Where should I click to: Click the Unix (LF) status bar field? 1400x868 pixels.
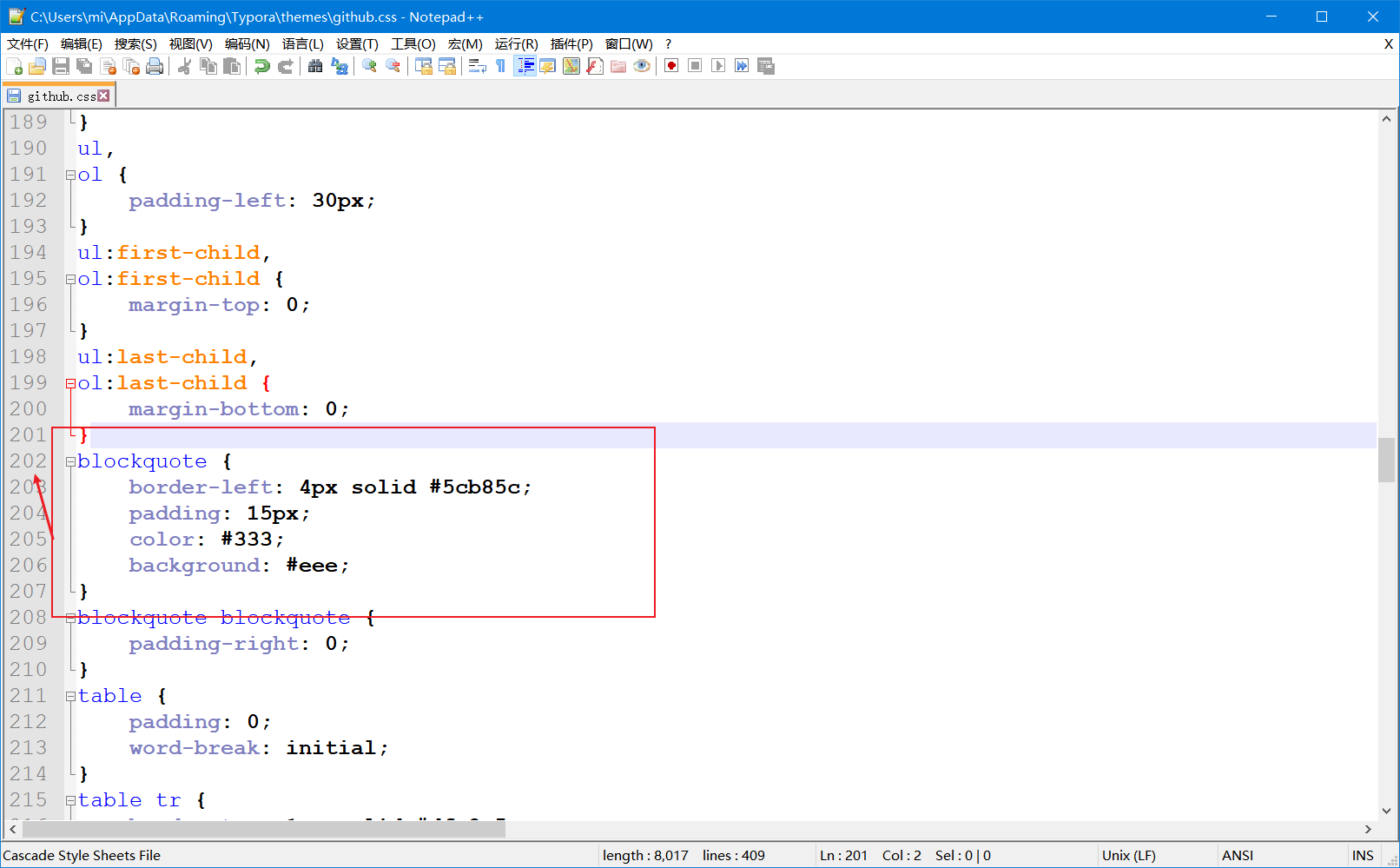[x=1157, y=856]
